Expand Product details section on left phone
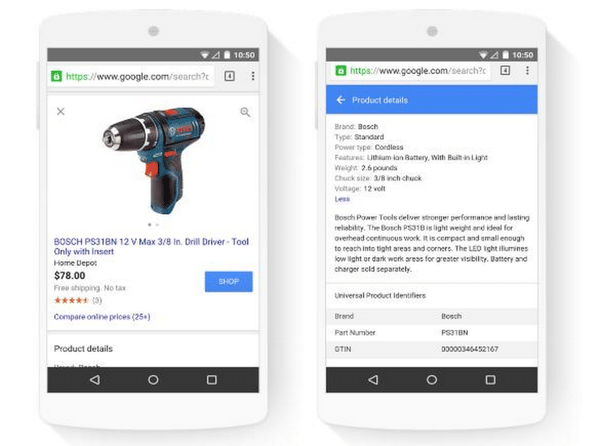Viewport: 600px width, 446px height. [x=83, y=348]
